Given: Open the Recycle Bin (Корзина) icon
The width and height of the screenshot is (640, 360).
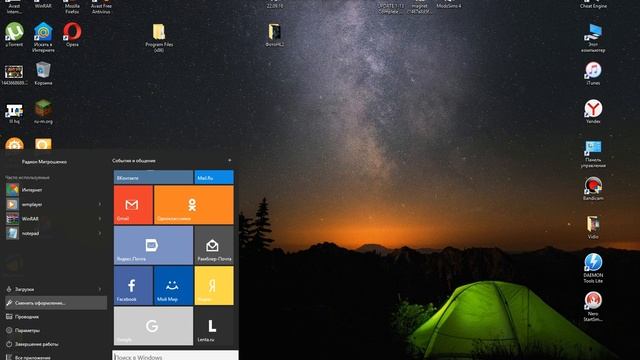Looking at the screenshot, I should click(43, 73).
